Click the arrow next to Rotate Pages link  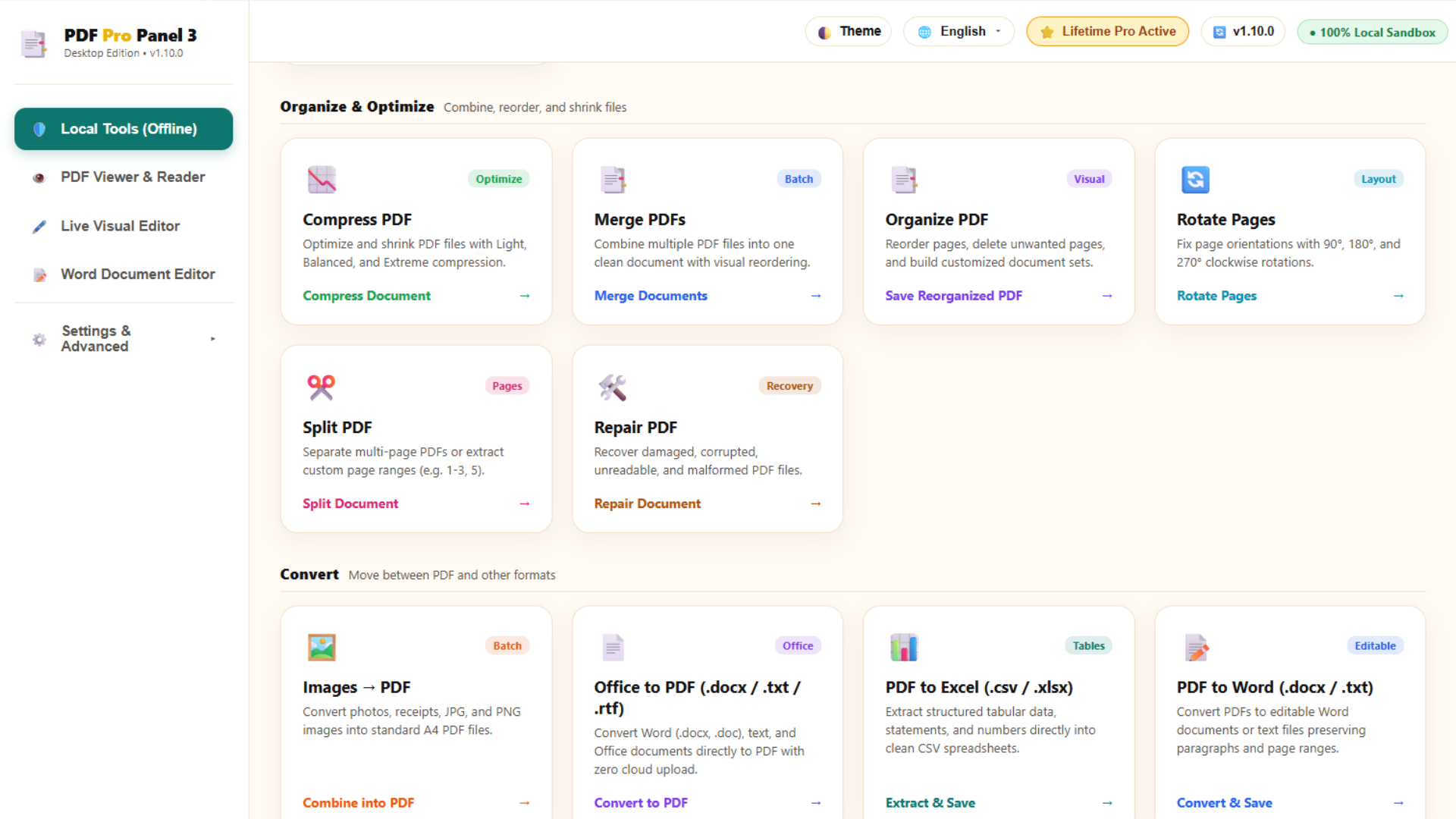1398,296
